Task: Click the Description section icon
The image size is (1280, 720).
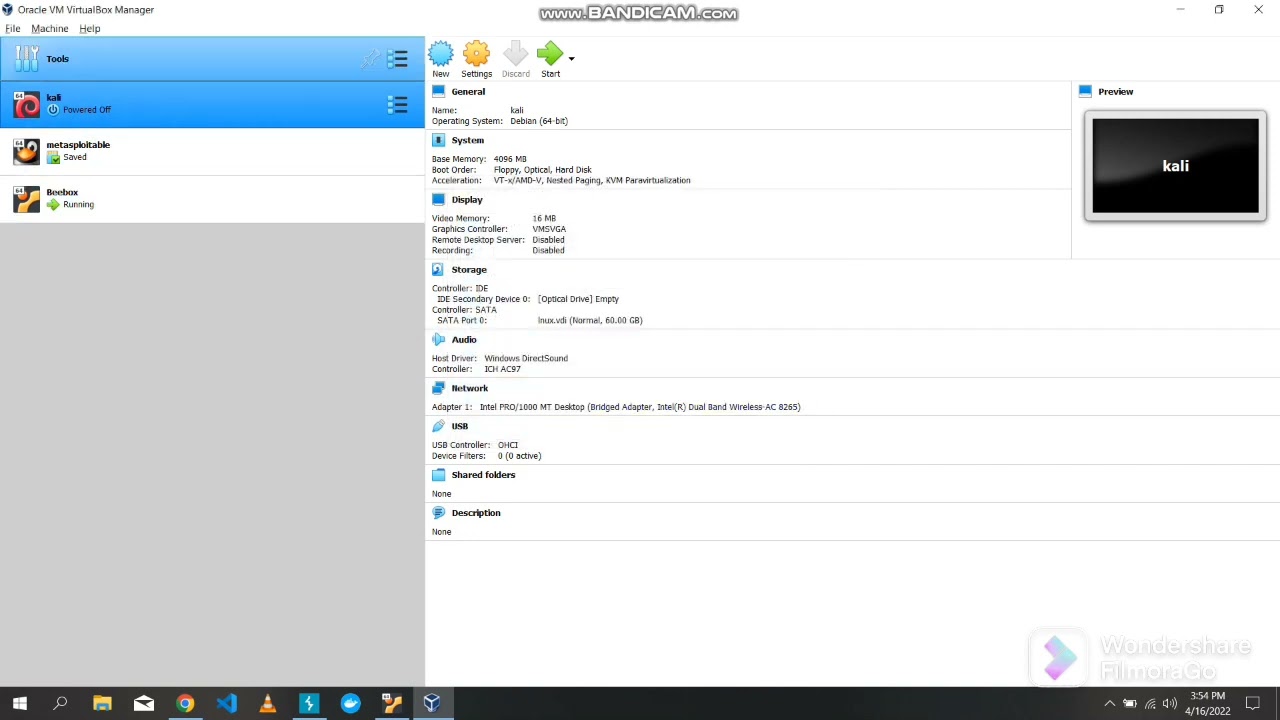Action: [x=438, y=513]
